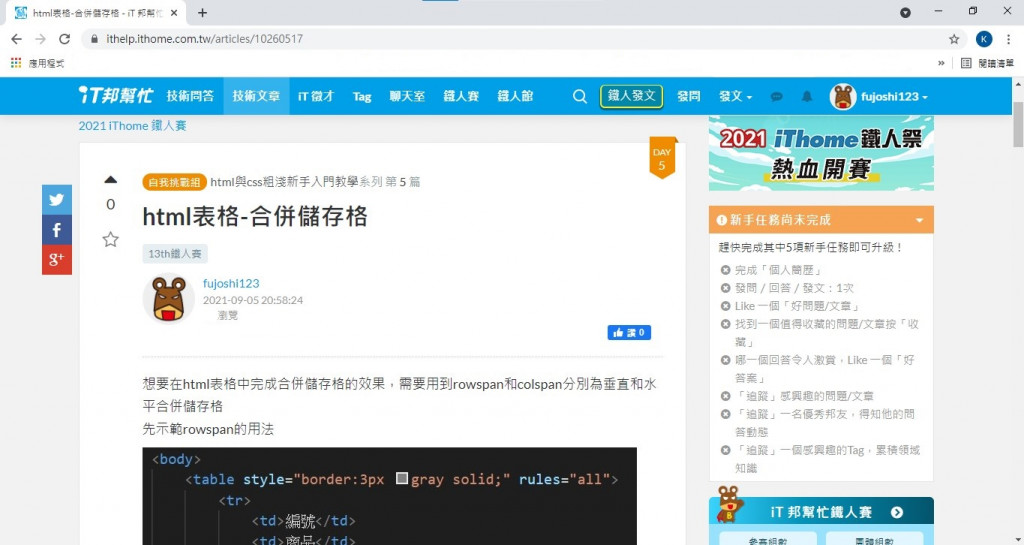Open the reading list

tap(987, 63)
